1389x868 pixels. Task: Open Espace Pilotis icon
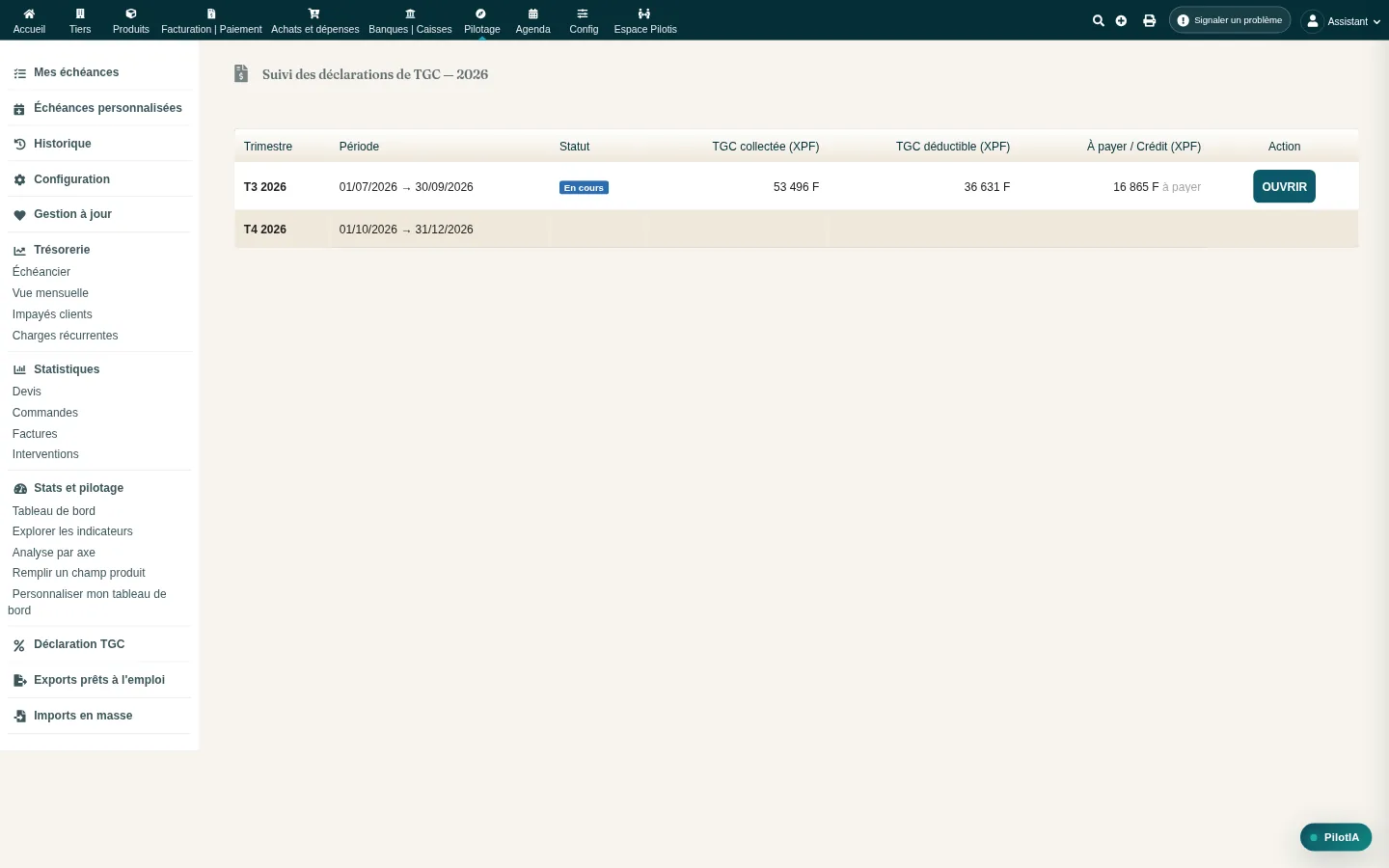coord(644,14)
